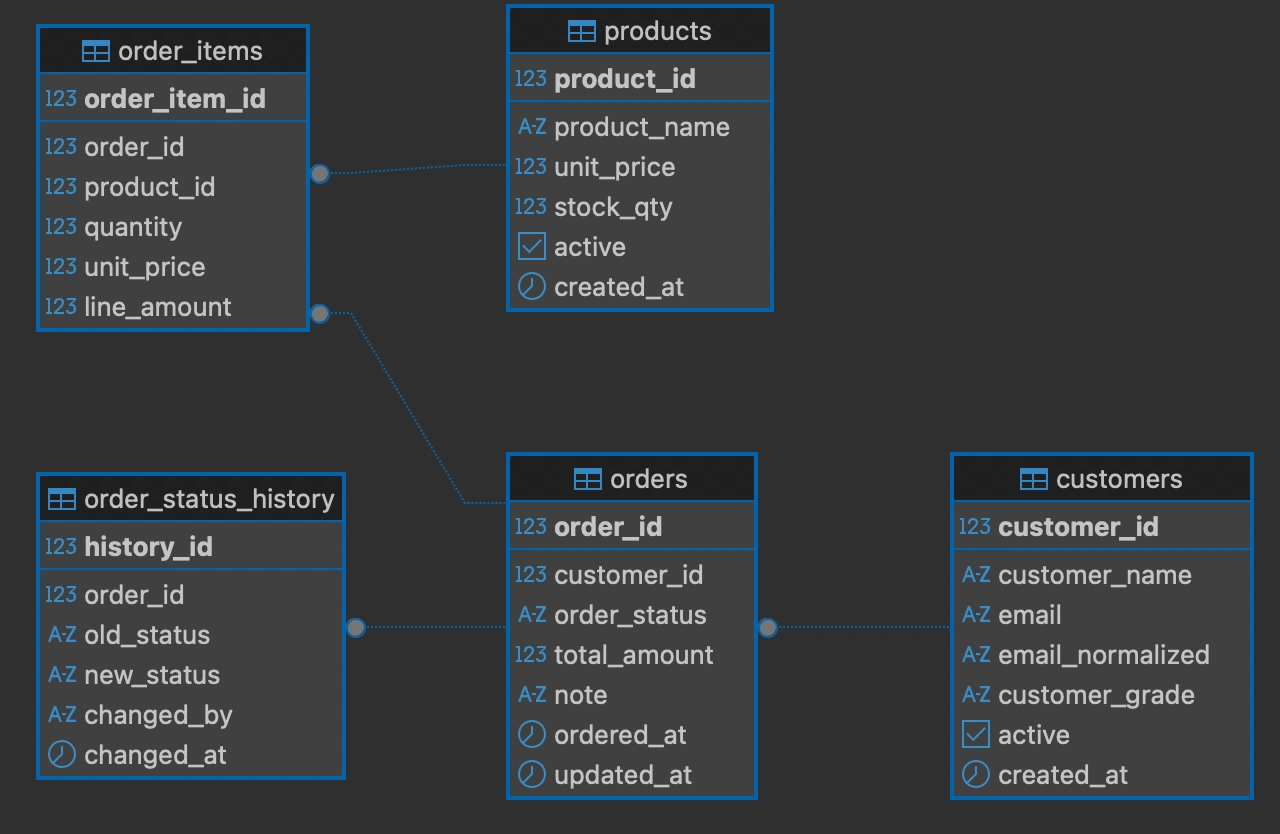Click the text type icon beside old_status

[61, 634]
